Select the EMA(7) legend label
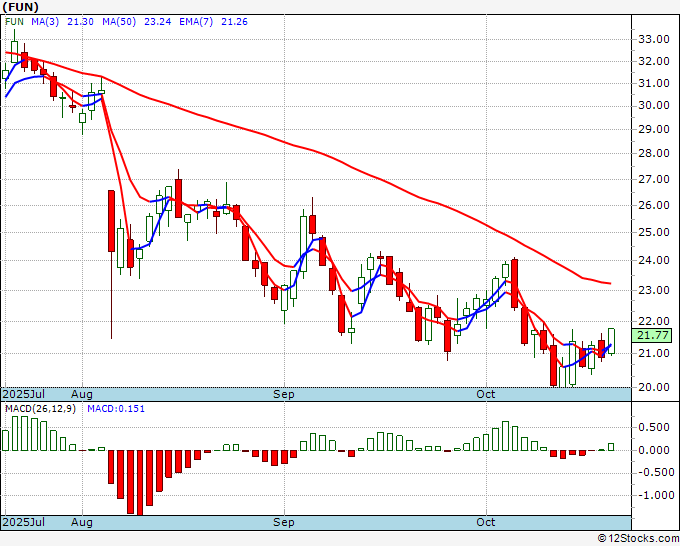680x546 pixels. click(196, 22)
